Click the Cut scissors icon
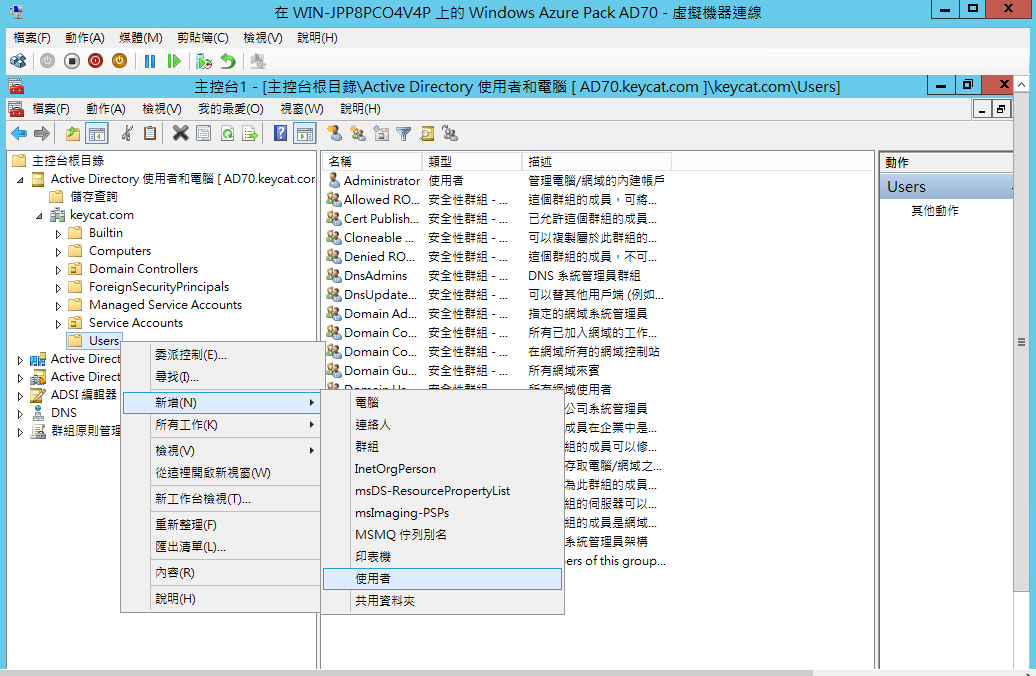The width and height of the screenshot is (1036, 676). 128,134
